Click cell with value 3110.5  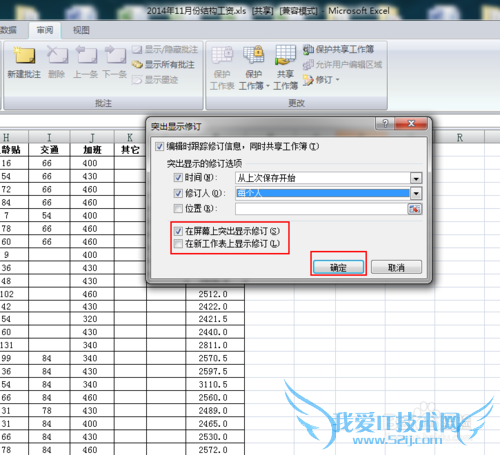(215, 384)
